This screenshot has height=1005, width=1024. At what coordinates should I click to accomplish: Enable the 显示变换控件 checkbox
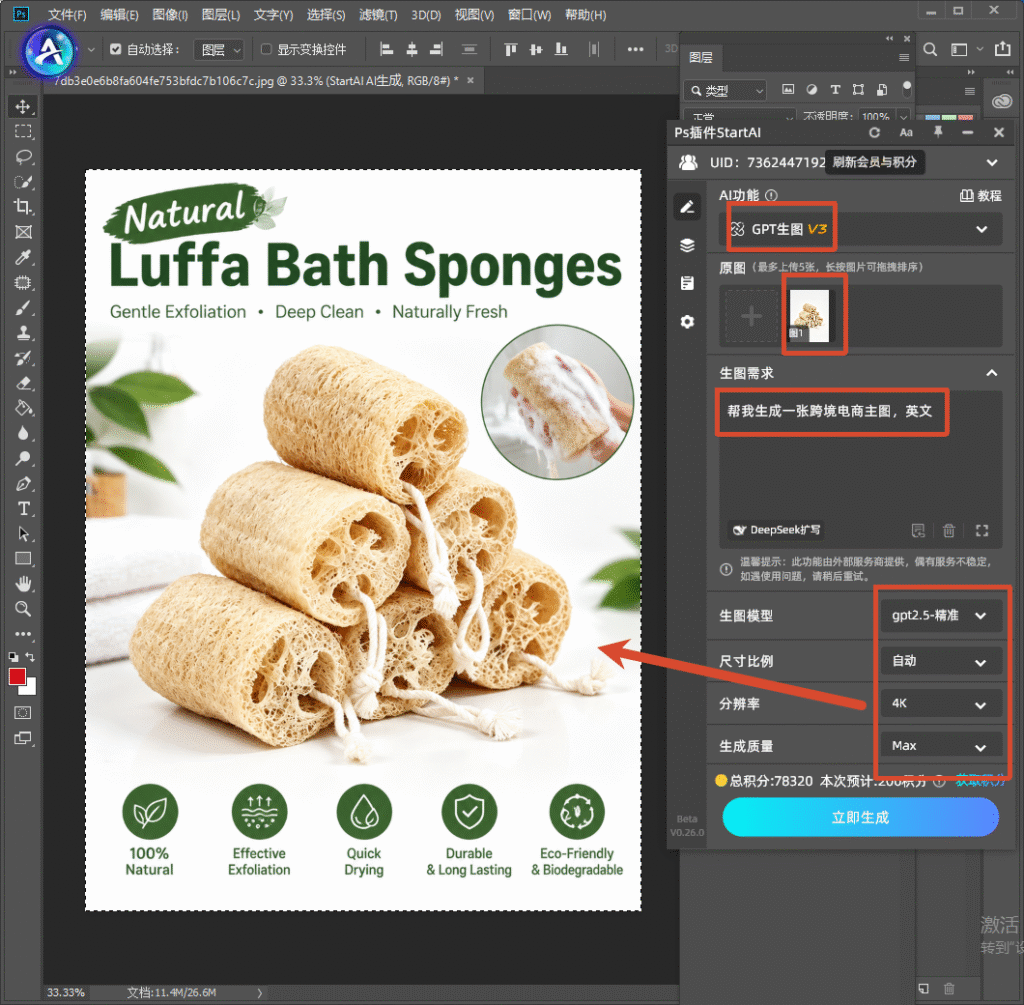pos(266,49)
